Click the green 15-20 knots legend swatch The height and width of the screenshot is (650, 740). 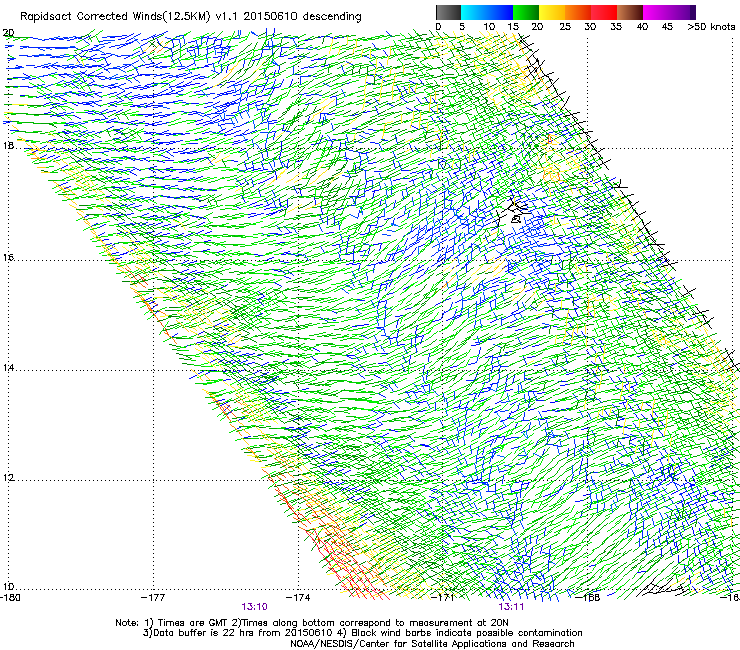(526, 12)
